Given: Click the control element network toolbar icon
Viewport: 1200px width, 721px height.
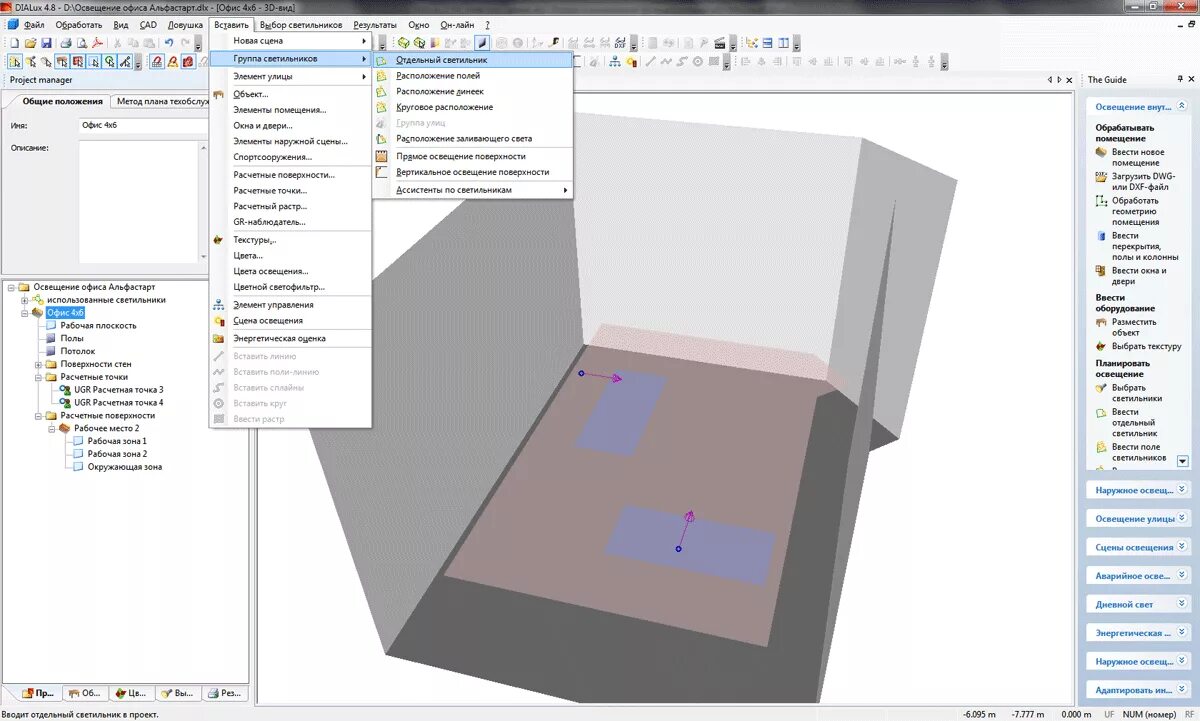Looking at the screenshot, I should pos(614,62).
